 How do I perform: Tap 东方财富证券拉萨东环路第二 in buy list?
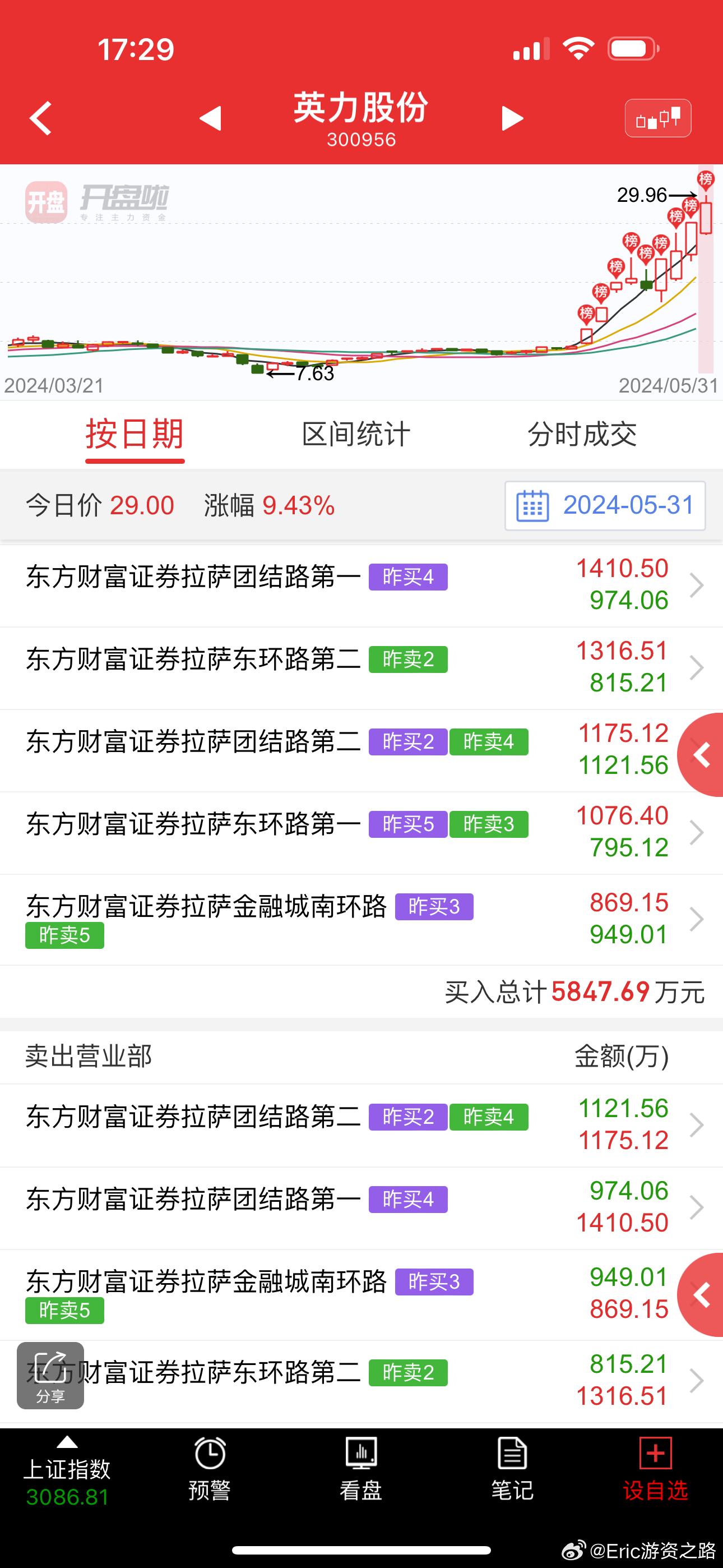[x=193, y=659]
